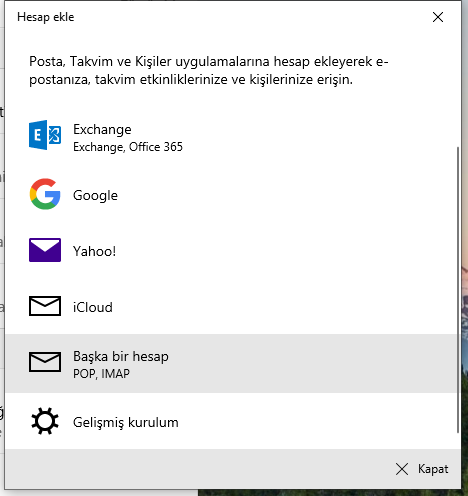Click the account list vertical scrollbar

pyautogui.click(x=458, y=289)
